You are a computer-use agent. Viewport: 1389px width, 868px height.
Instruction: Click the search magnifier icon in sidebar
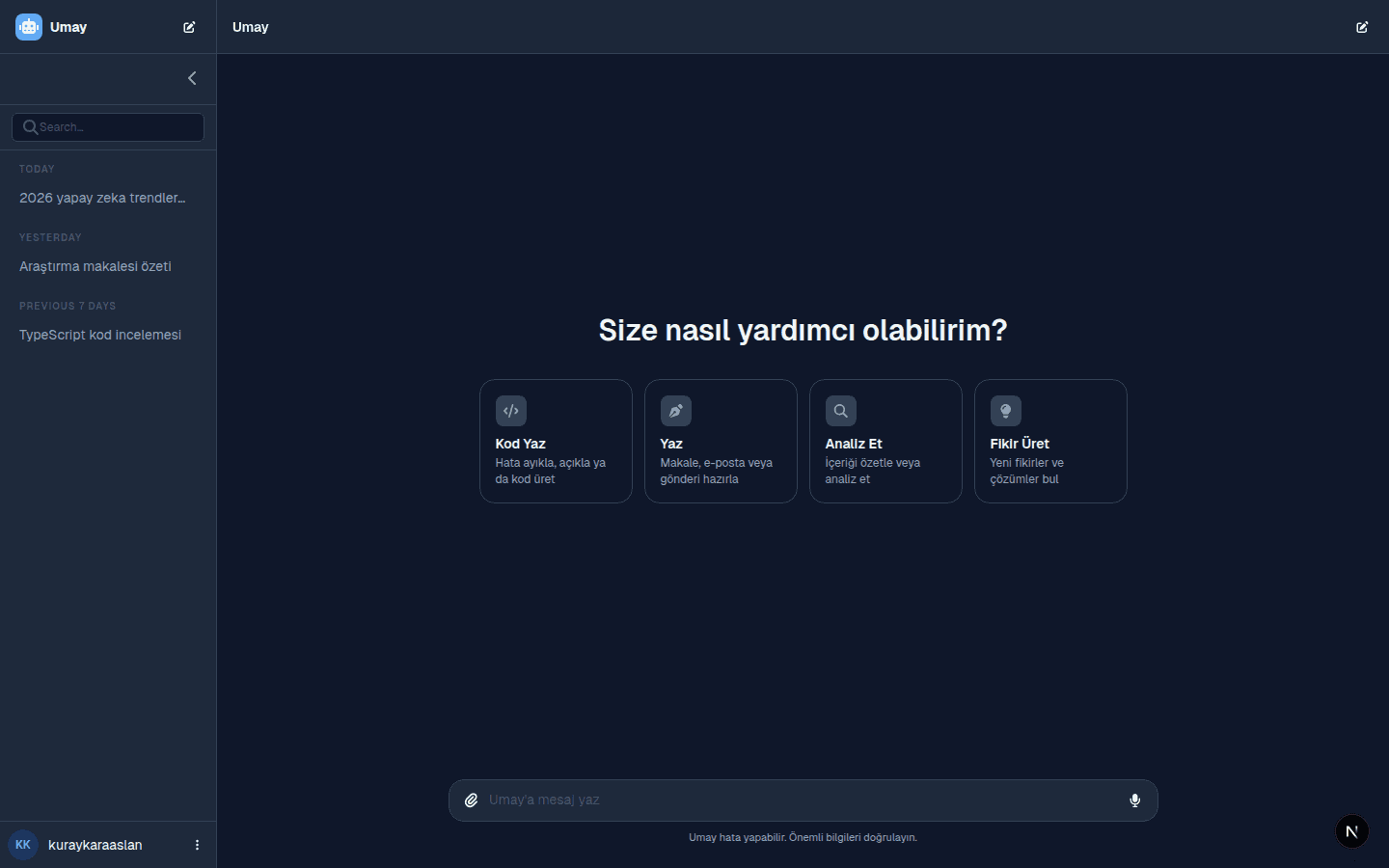tap(31, 127)
